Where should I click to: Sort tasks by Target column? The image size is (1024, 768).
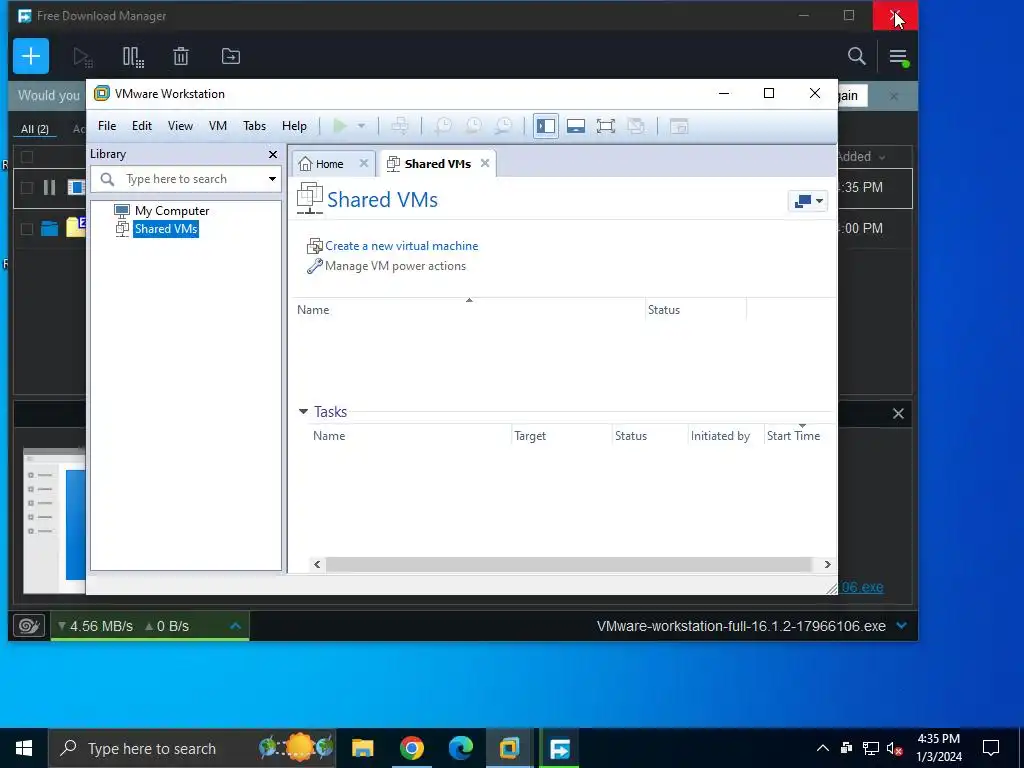[x=530, y=436]
